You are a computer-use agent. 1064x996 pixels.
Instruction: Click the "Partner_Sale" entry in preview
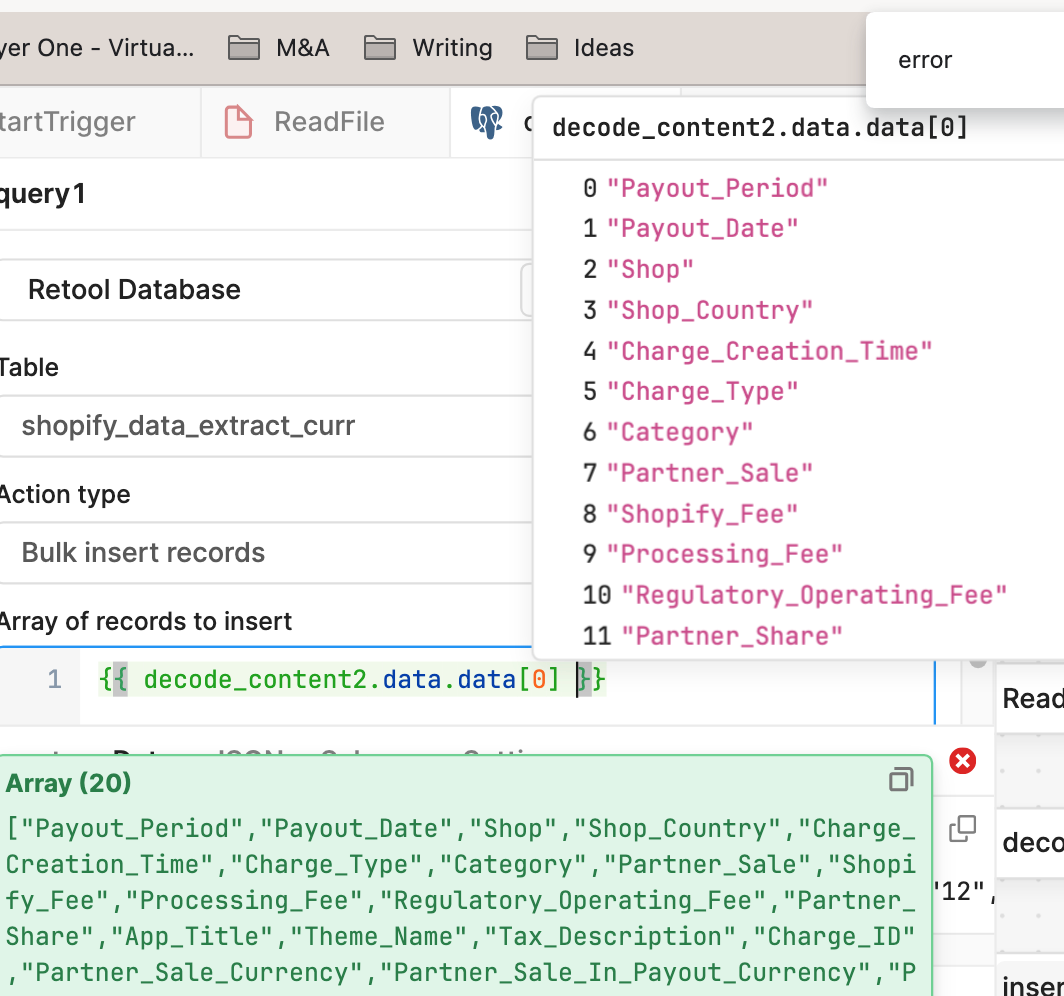coord(710,473)
